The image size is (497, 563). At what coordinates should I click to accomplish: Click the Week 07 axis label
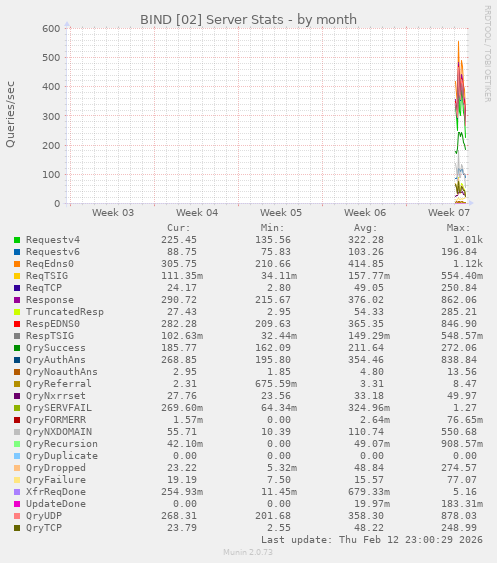point(449,213)
